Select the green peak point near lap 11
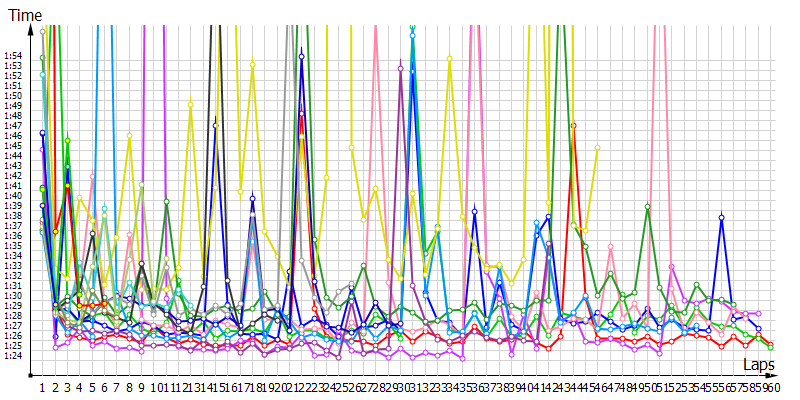 (166, 202)
